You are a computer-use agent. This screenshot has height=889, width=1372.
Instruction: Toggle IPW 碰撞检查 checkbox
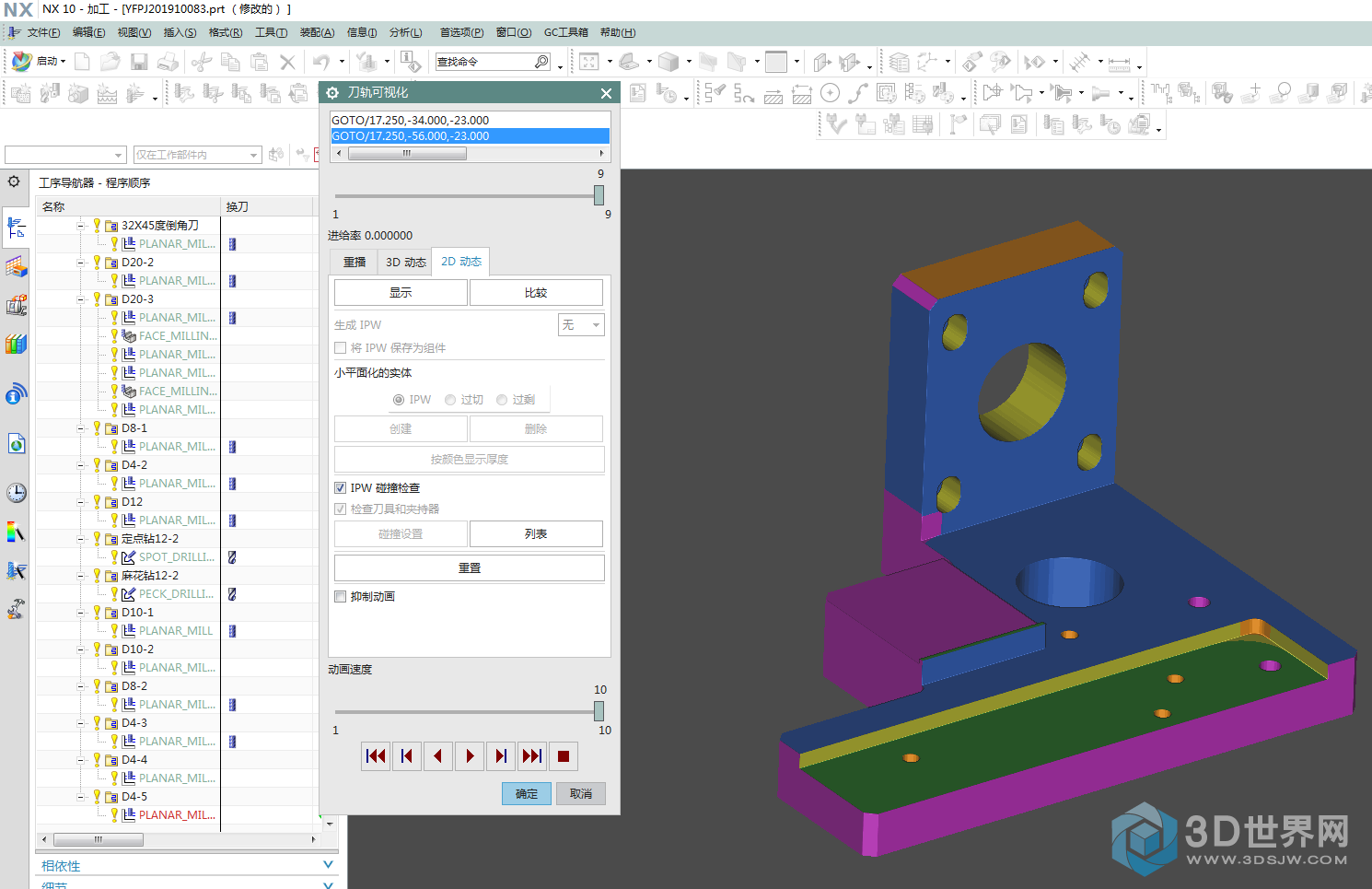(341, 488)
